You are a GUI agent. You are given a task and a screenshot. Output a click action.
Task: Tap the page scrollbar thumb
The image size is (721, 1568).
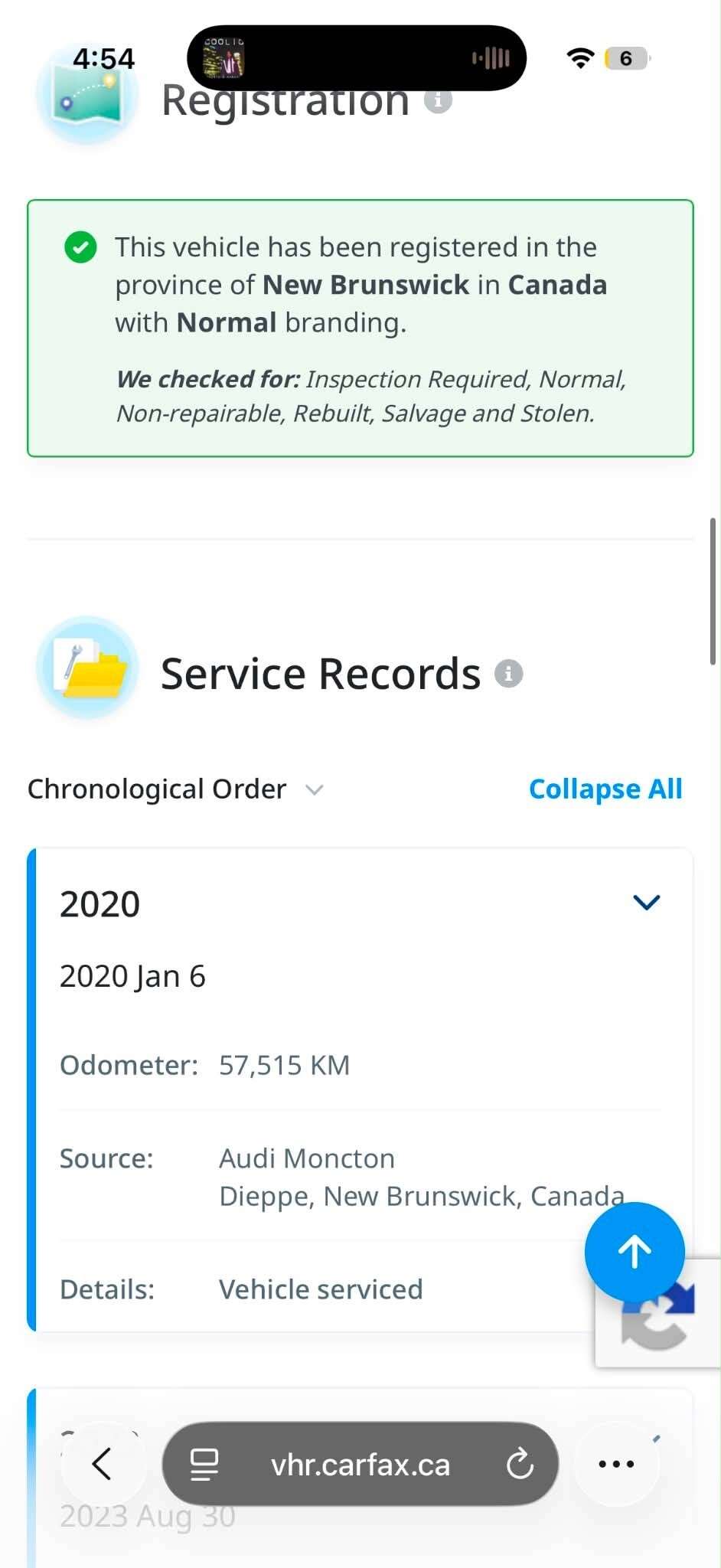[x=713, y=591]
